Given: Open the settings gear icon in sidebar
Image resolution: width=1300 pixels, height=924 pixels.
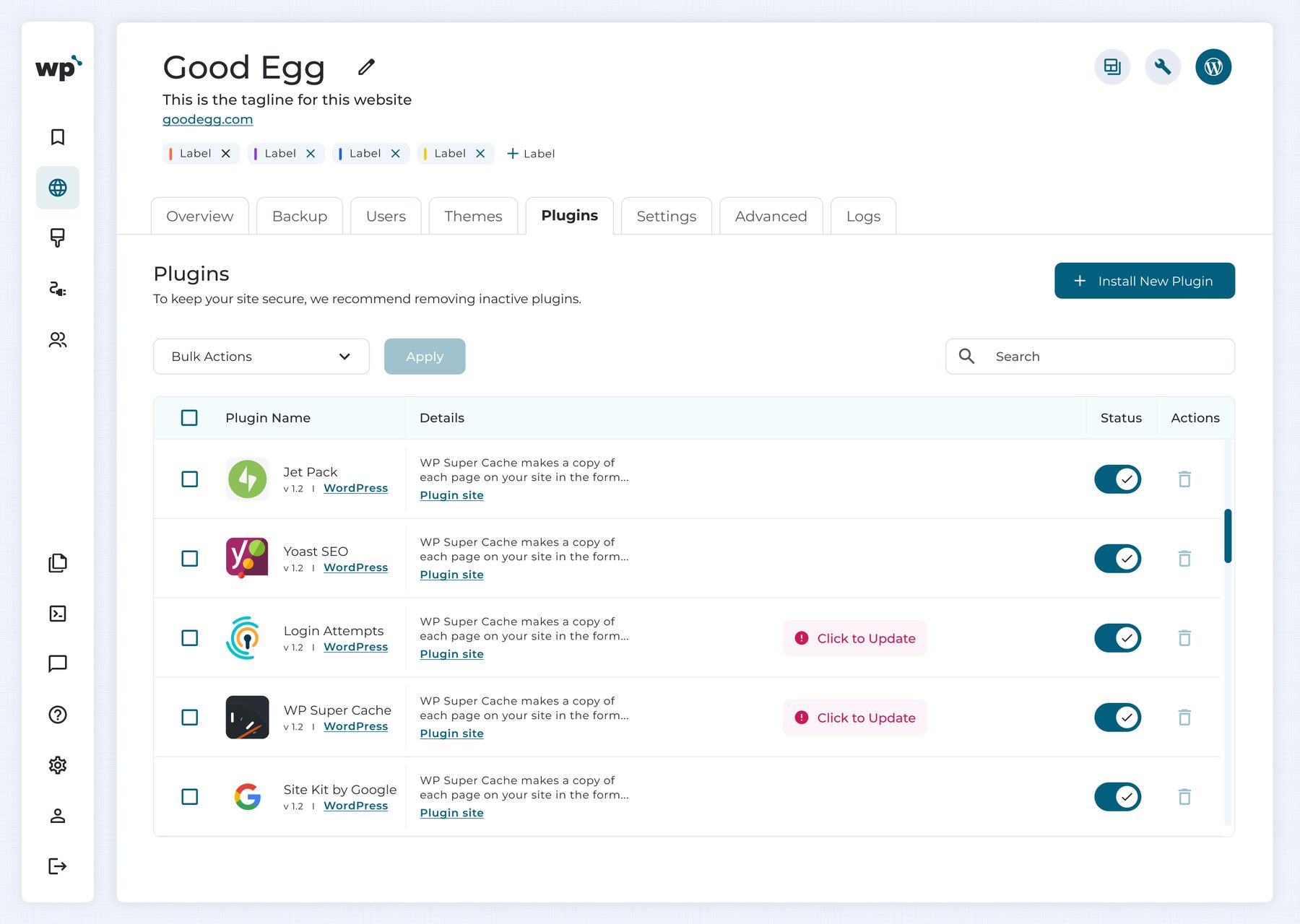Looking at the screenshot, I should 58,765.
